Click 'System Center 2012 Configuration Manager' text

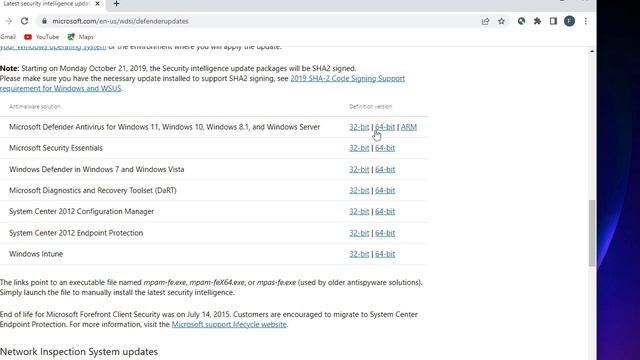pyautogui.click(x=82, y=211)
